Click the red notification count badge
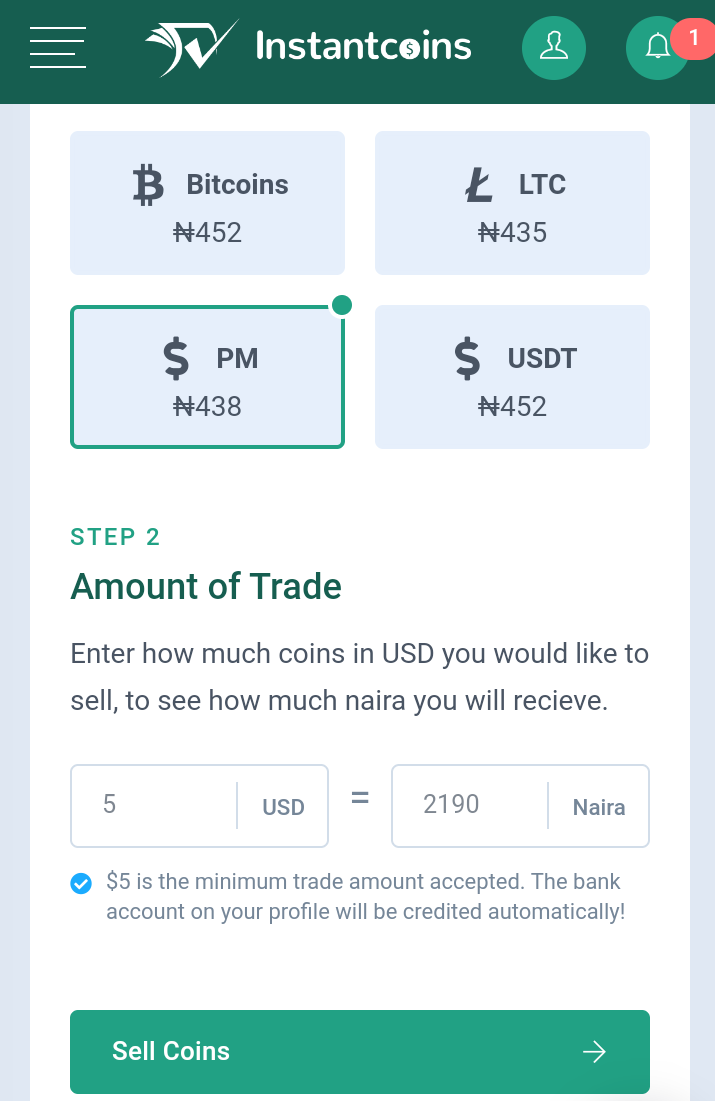Screen dimensions: 715x1101 pos(694,37)
